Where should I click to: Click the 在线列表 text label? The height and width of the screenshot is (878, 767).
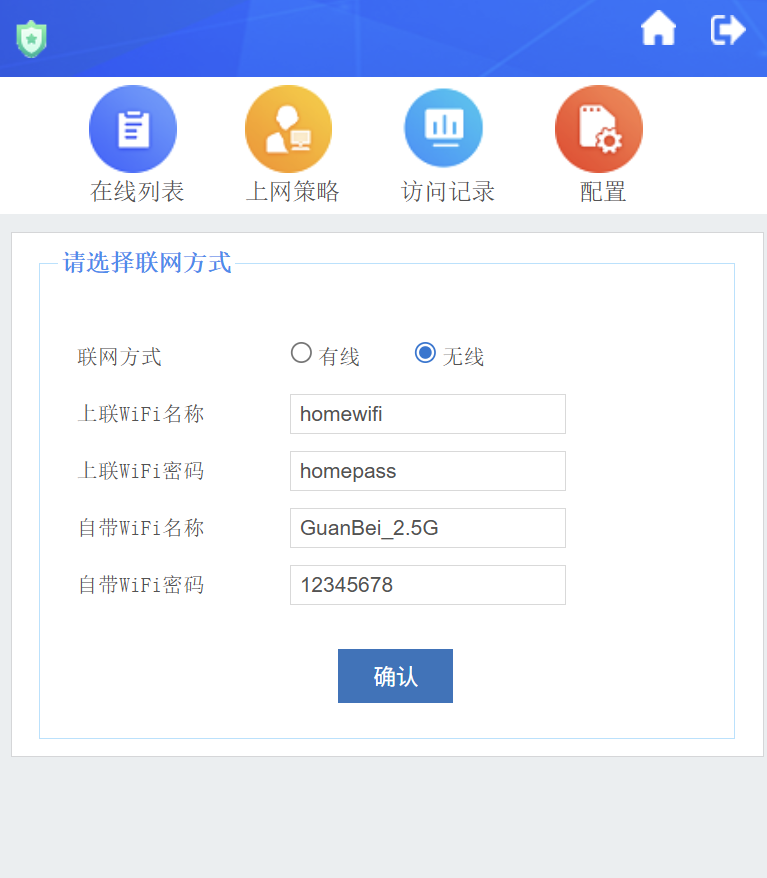pyautogui.click(x=137, y=192)
